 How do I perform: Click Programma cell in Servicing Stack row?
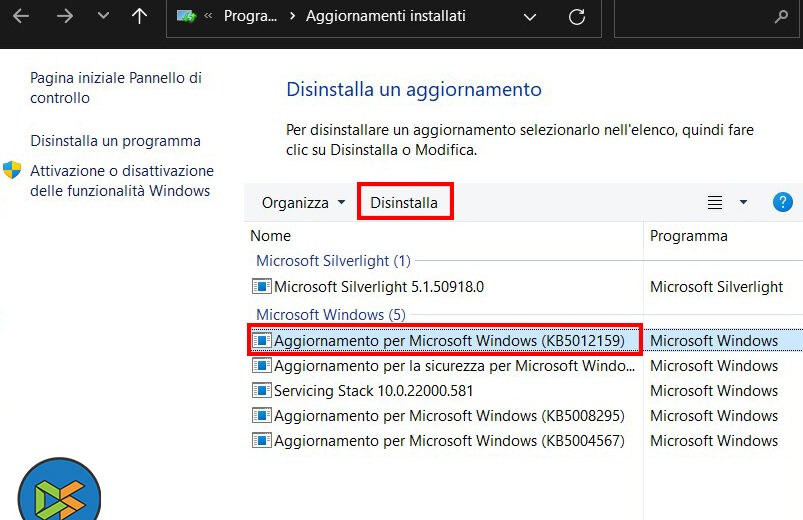click(714, 391)
